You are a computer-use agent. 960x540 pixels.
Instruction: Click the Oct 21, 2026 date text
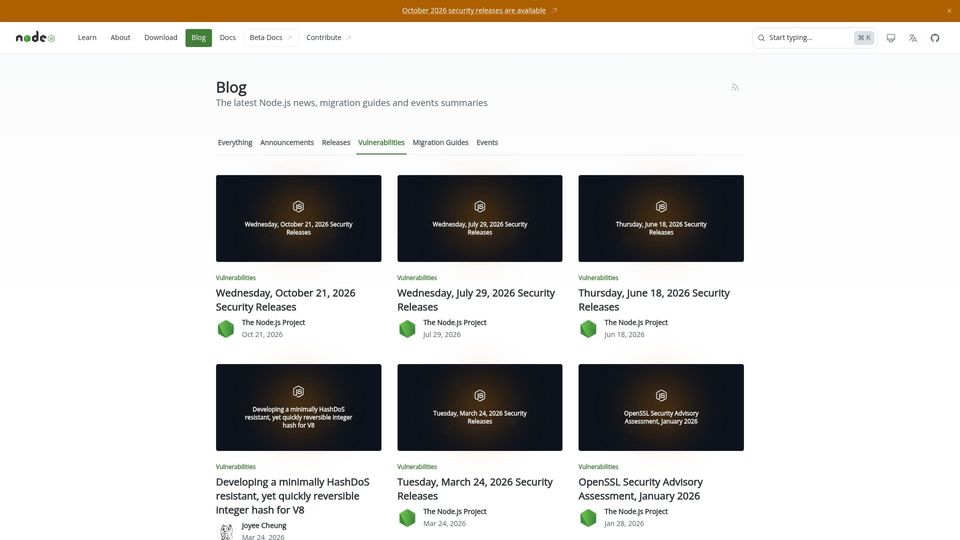262,335
